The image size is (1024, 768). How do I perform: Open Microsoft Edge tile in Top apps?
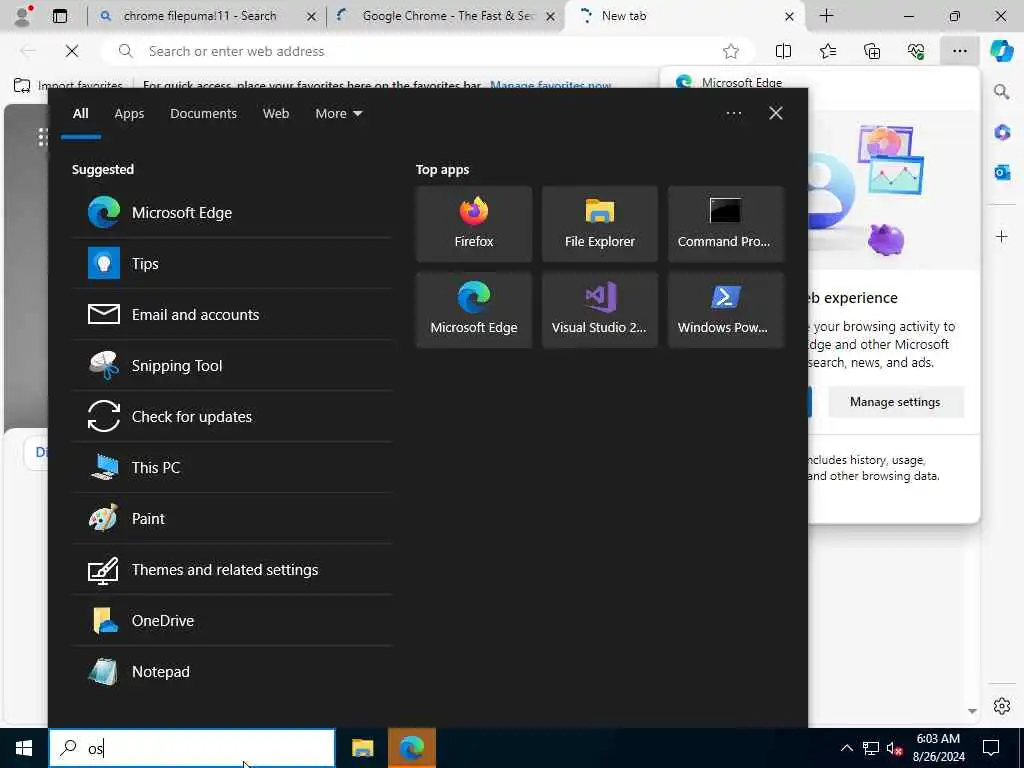pos(473,310)
